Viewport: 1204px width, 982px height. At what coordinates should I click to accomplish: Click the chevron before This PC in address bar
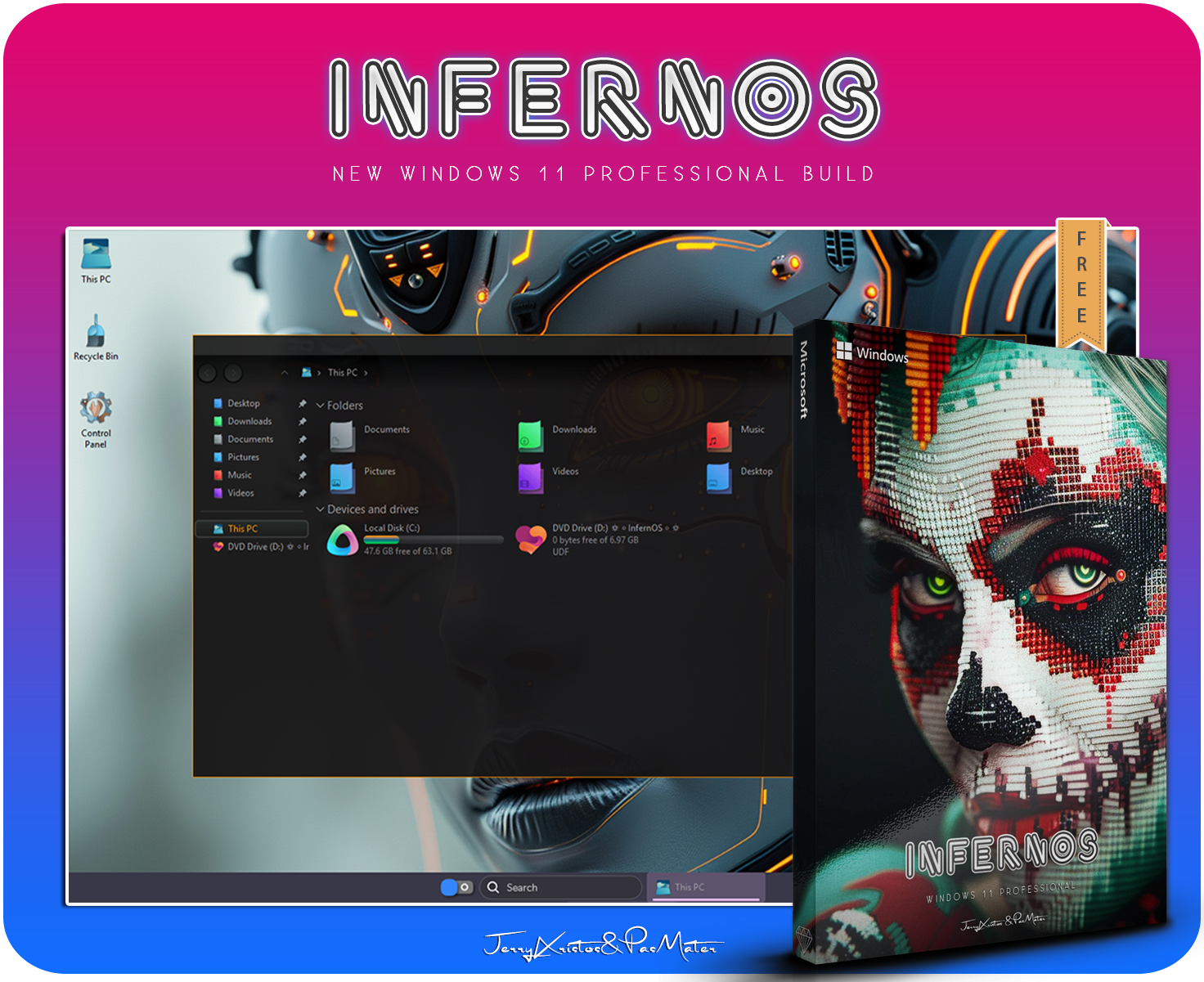319,373
